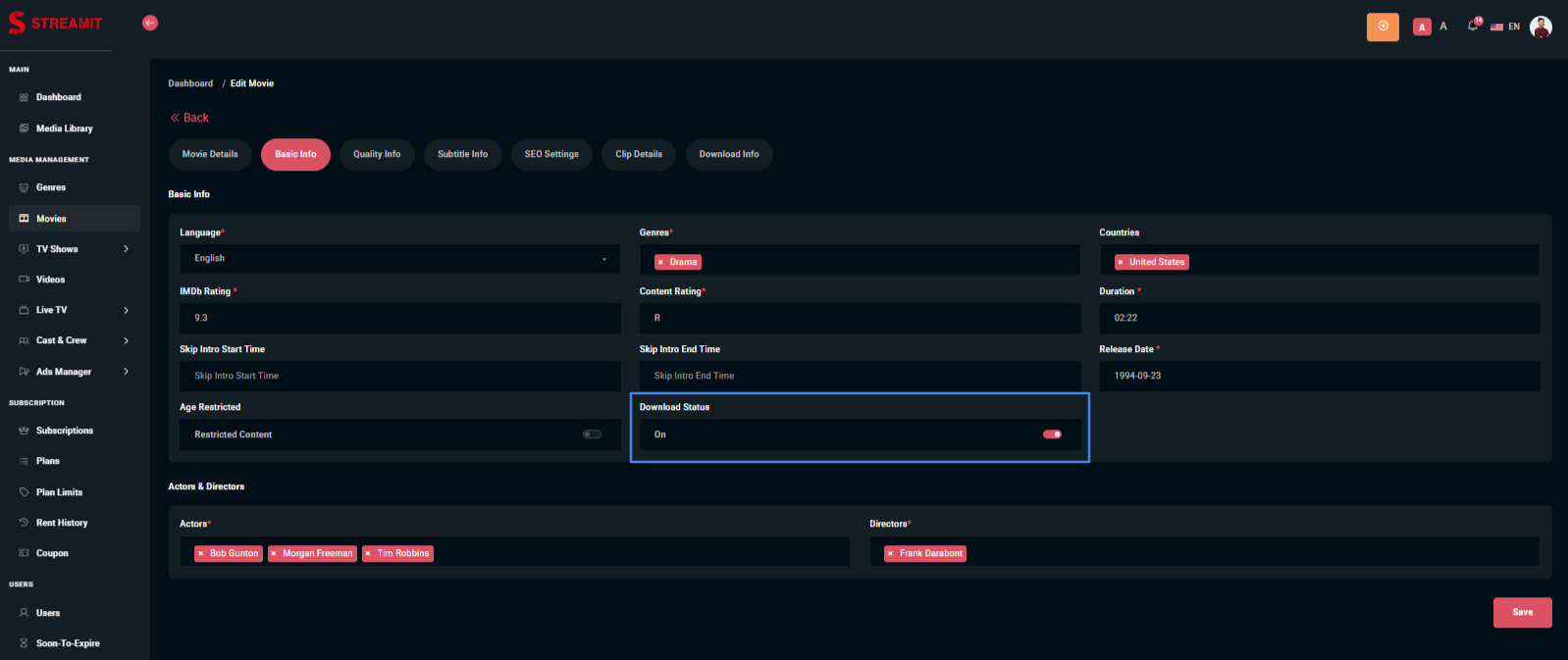Viewport: 1568px width, 660px height.
Task: Open the Language dropdown
Action: [x=399, y=259]
